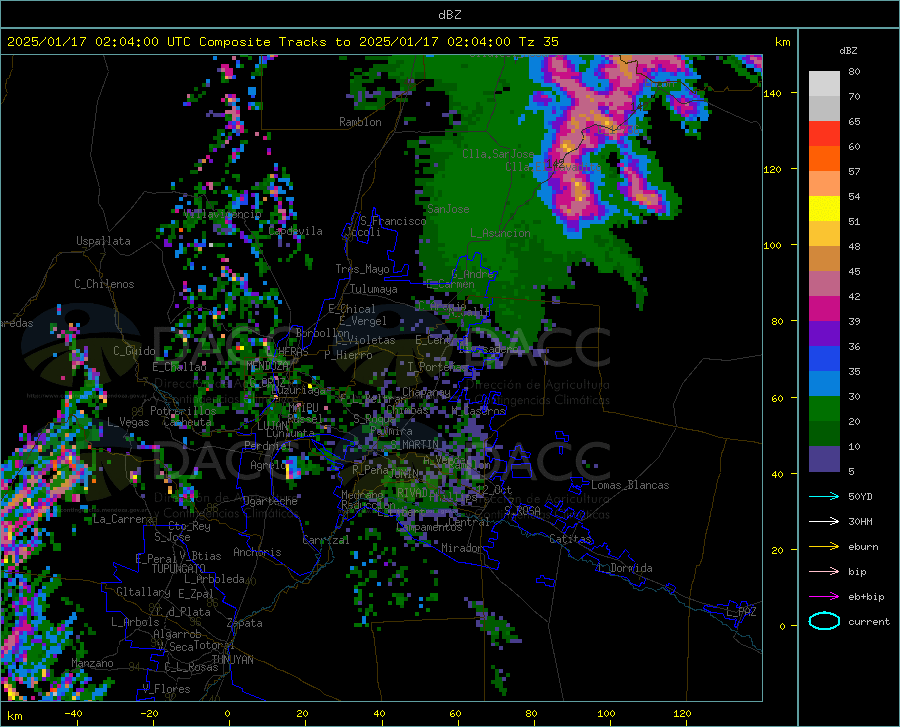Image resolution: width=900 pixels, height=727 pixels.
Task: Click the Zapata label on map
Action: [x=245, y=623]
